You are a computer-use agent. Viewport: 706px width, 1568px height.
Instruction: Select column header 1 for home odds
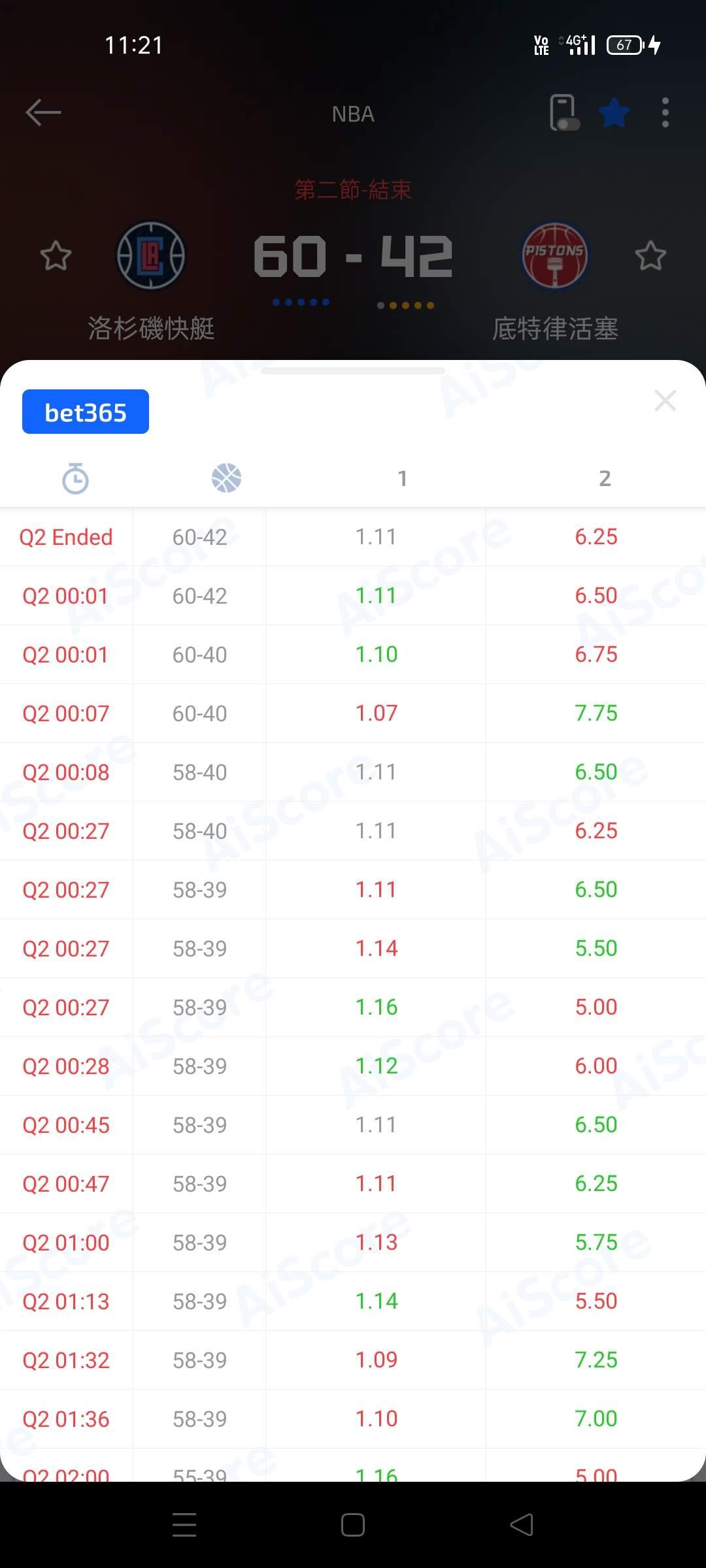point(403,478)
